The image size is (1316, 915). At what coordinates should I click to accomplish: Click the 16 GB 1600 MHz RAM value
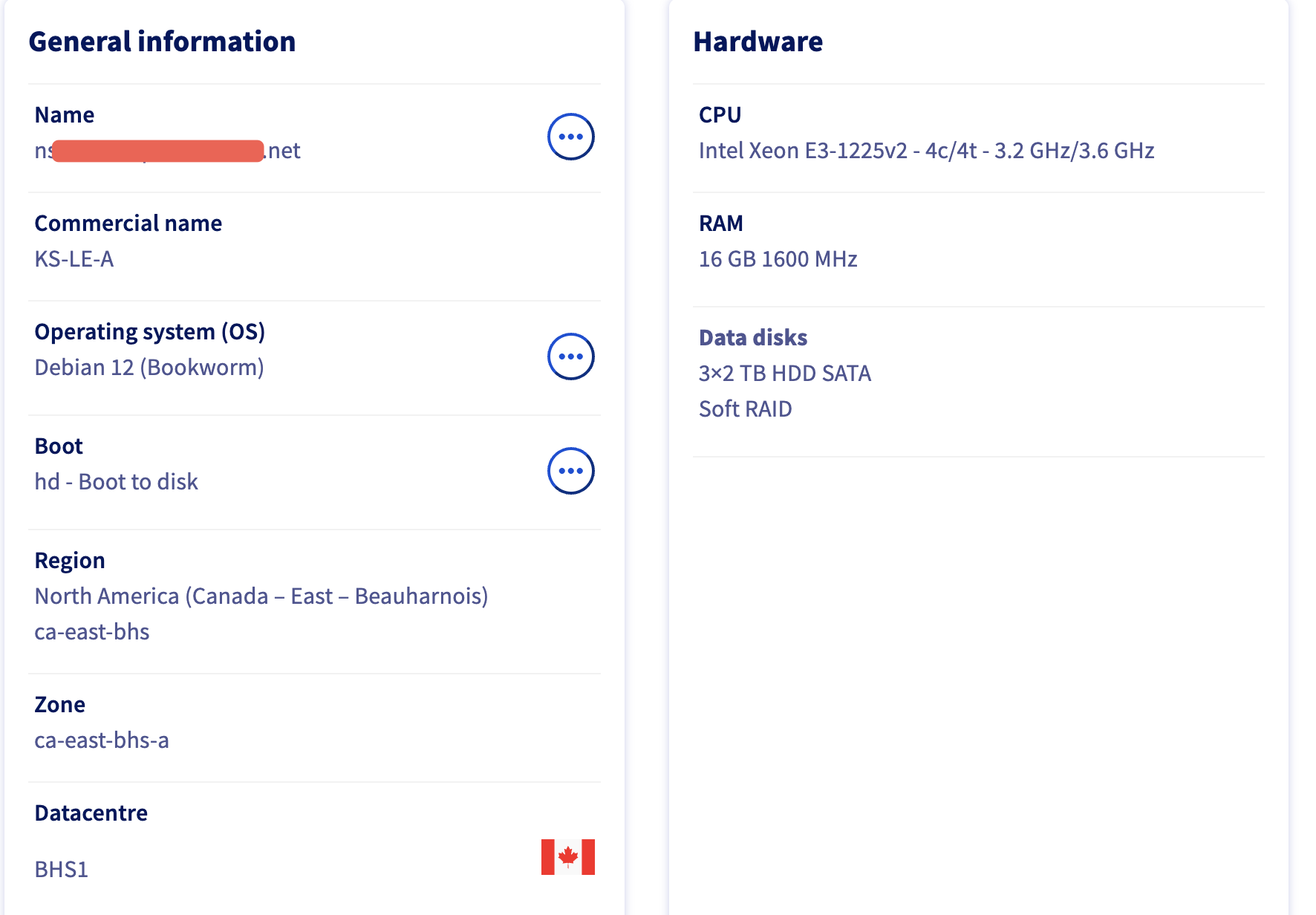[778, 259]
